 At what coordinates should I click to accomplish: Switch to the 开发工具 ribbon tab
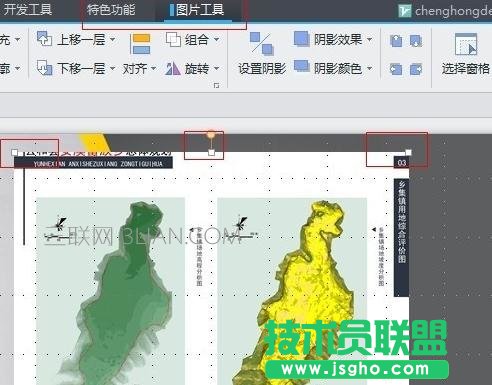27,9
